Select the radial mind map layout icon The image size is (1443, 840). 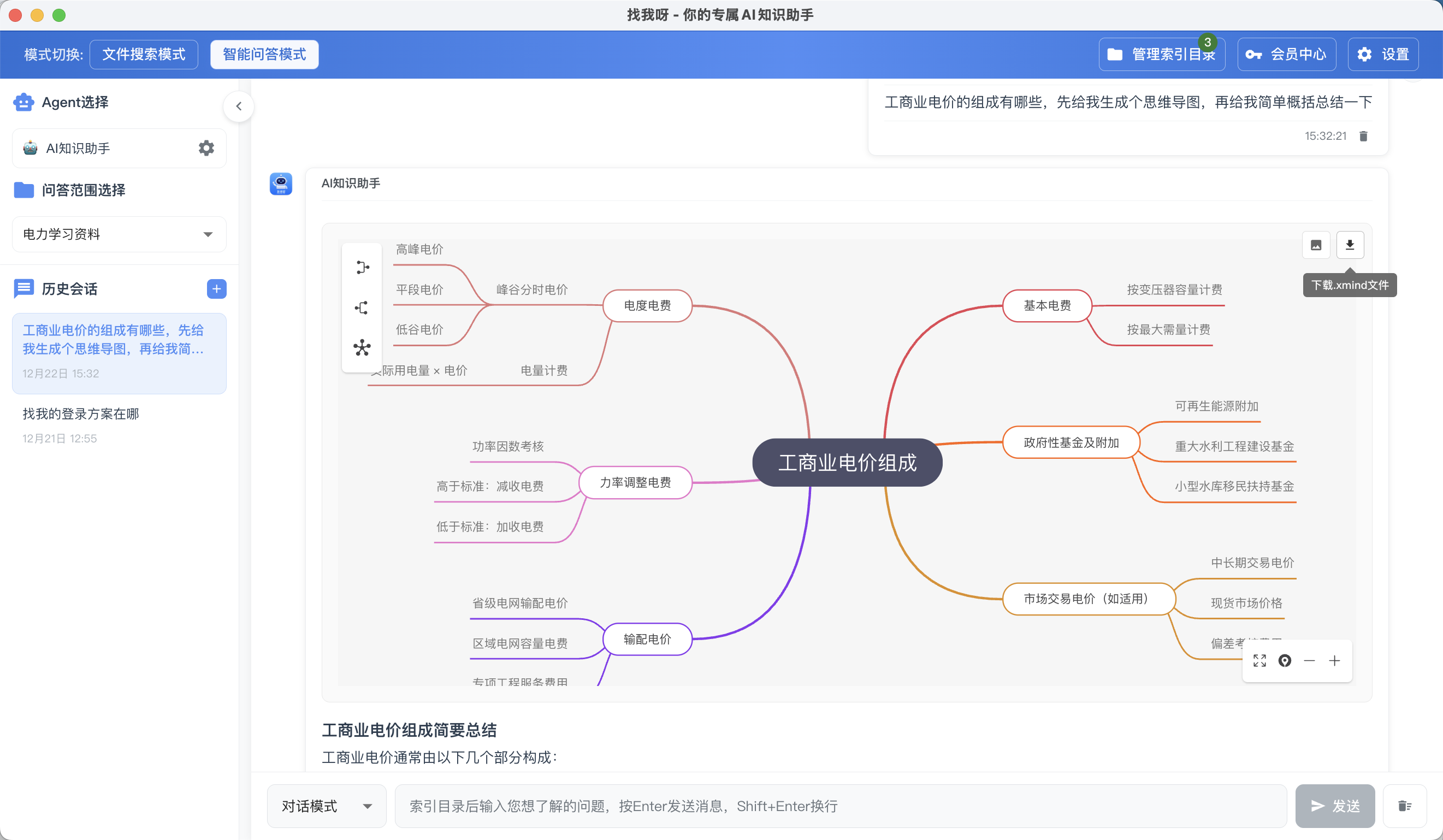coord(362,347)
